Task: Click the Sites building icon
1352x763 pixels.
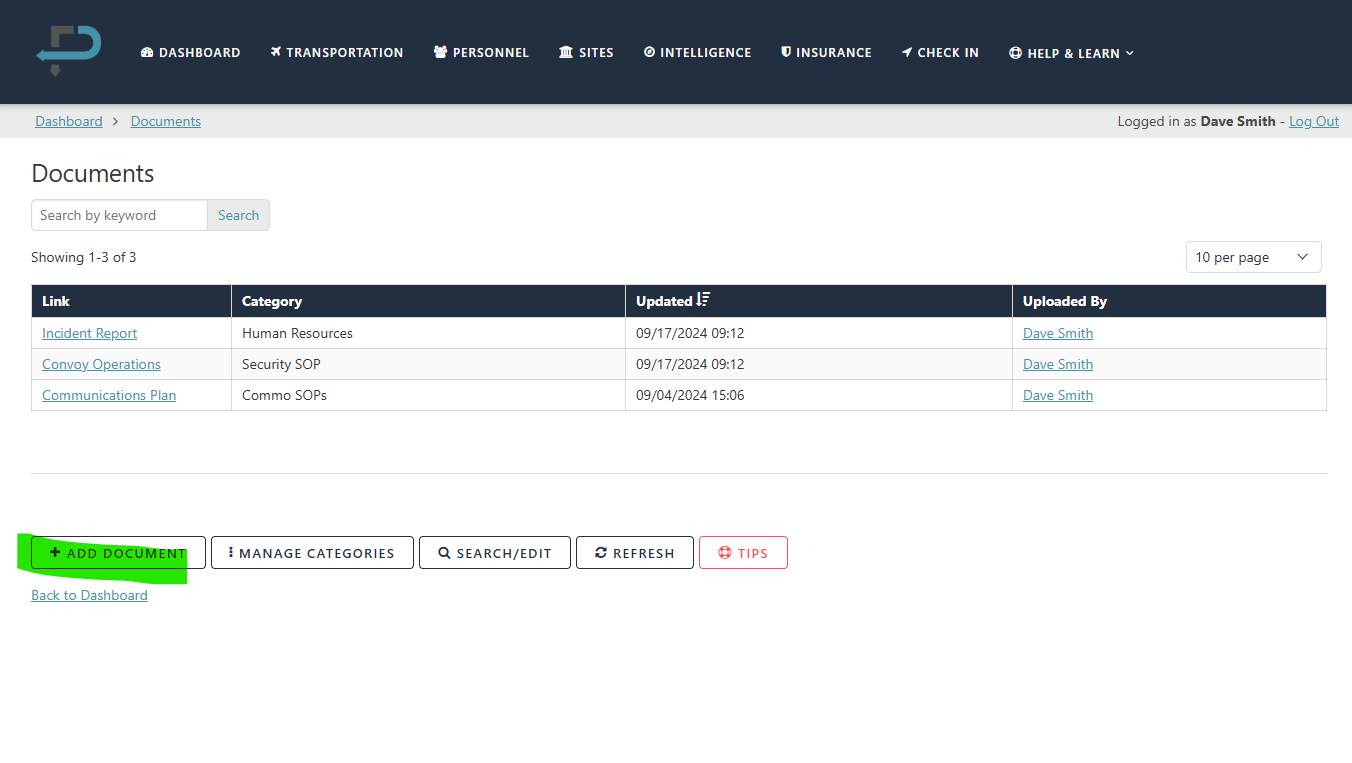Action: tap(566, 52)
